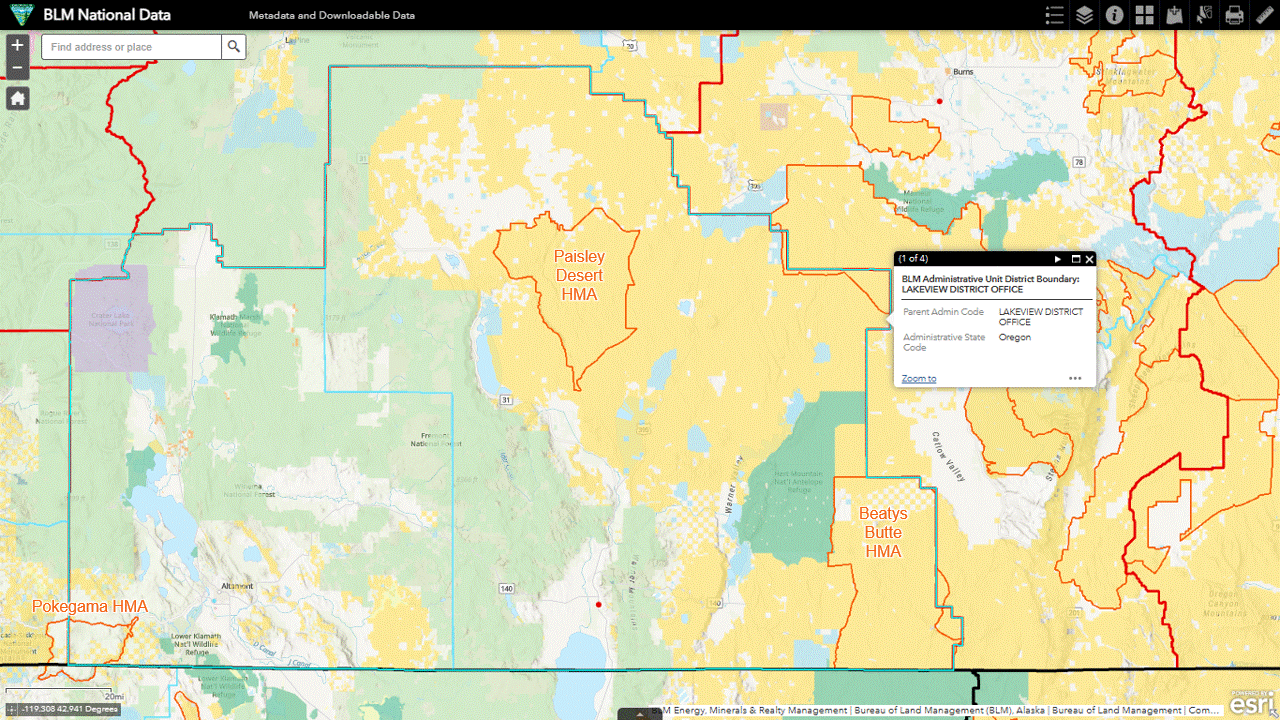Open the Layer List widget
The width and height of the screenshot is (1280, 720).
[1084, 15]
